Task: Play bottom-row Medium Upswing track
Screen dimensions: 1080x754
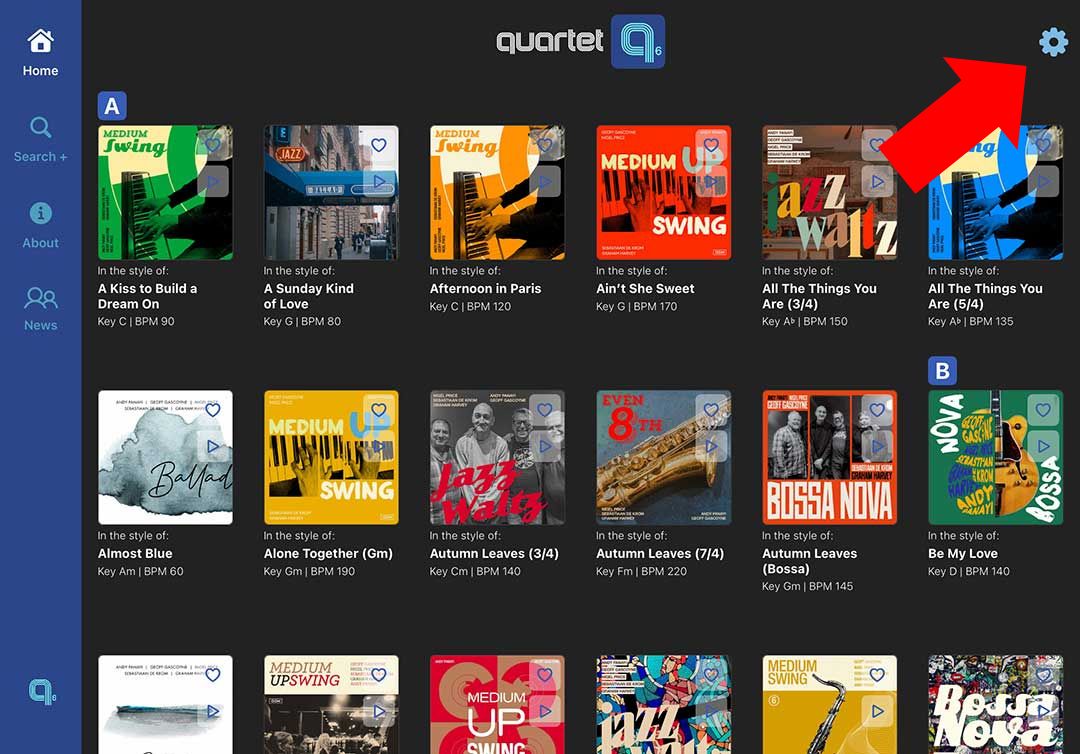Action: click(379, 711)
